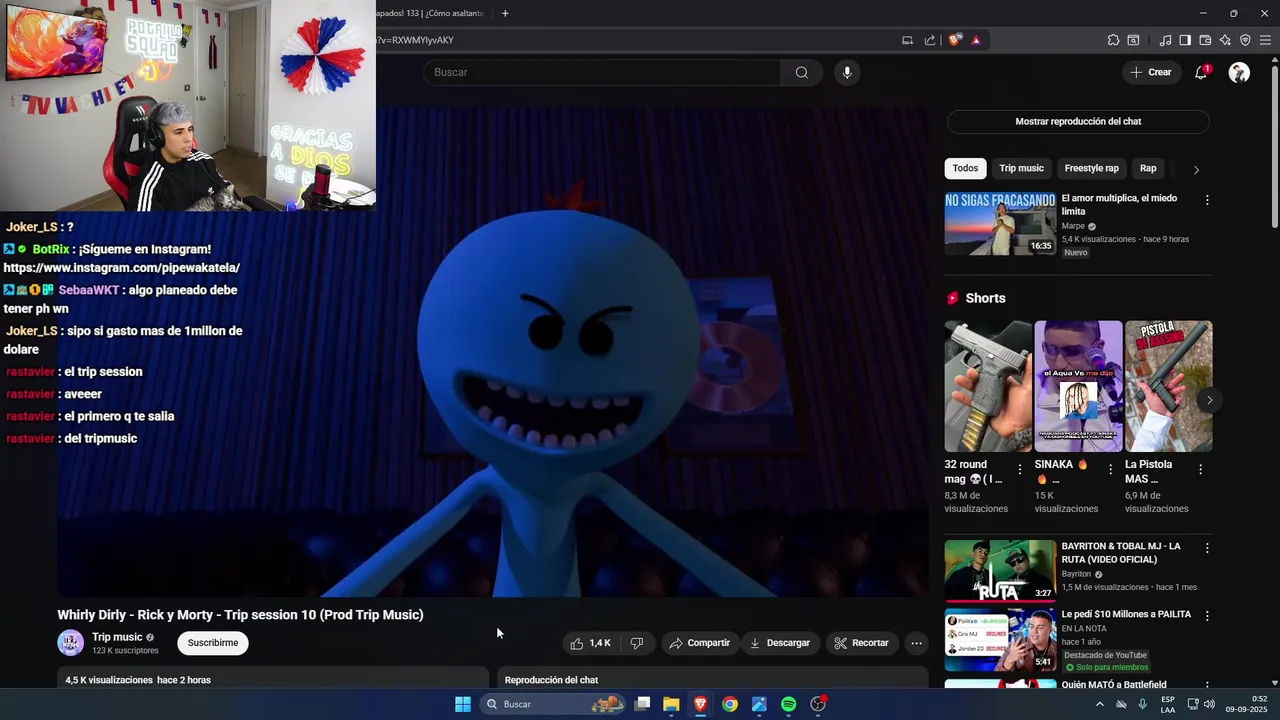Show hidden system tray icons chevron
This screenshot has height=720, width=1280.
tap(1100, 704)
